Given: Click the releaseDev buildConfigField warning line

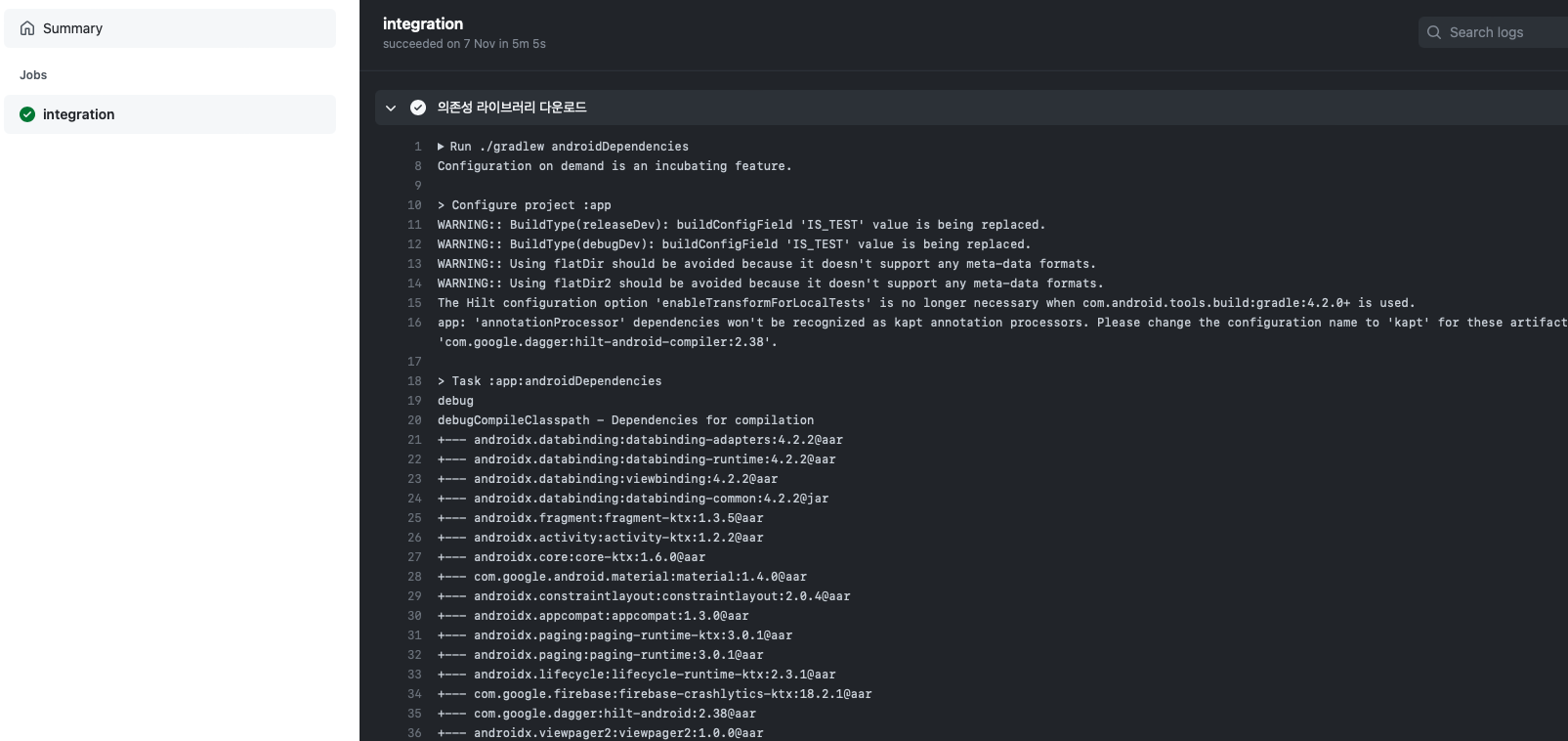Looking at the screenshot, I should (x=742, y=225).
